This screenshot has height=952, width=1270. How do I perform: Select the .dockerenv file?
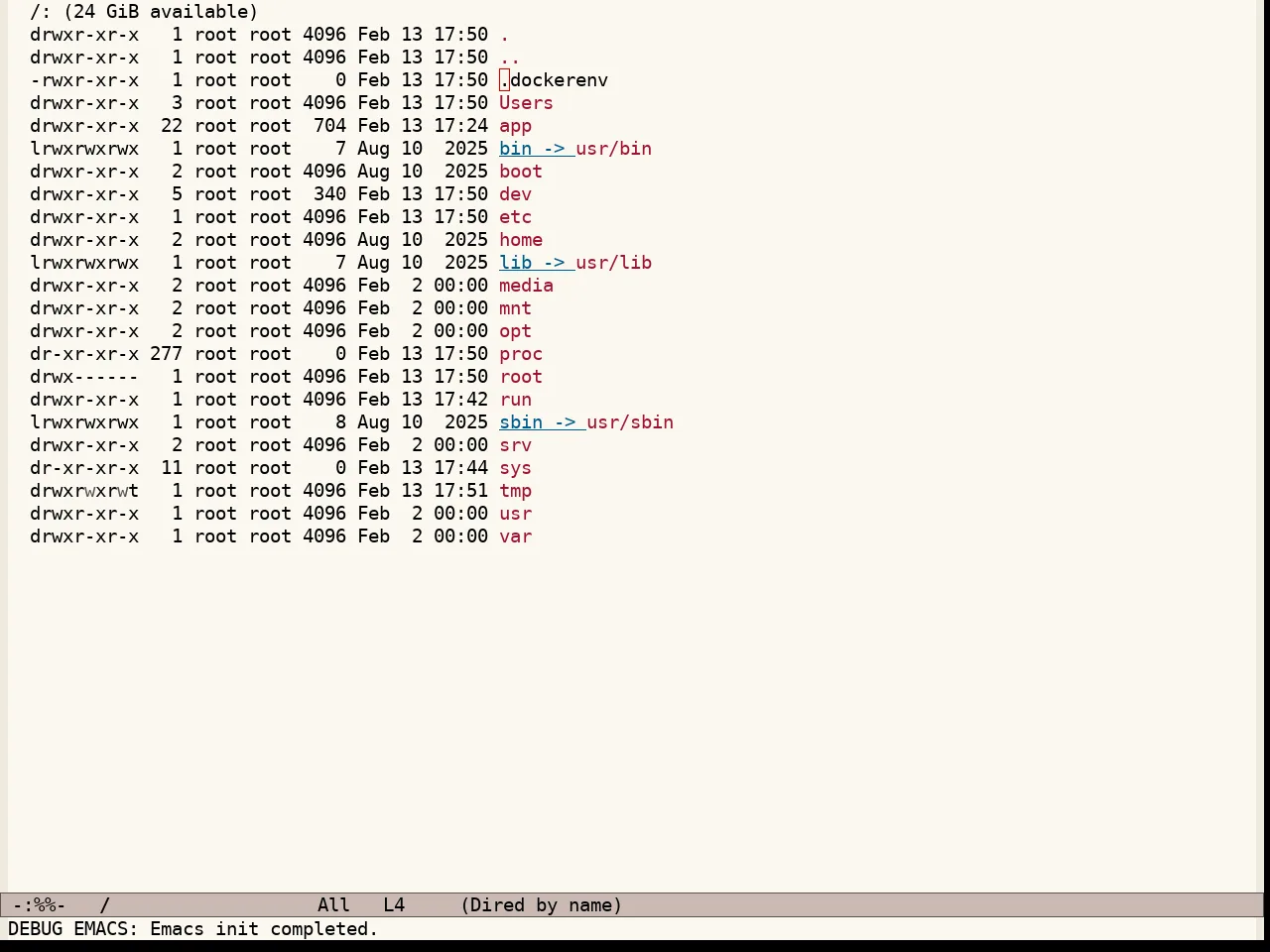[554, 80]
